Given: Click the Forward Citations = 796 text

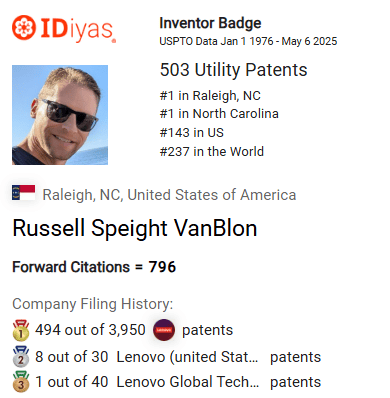Looking at the screenshot, I should 94,267.
